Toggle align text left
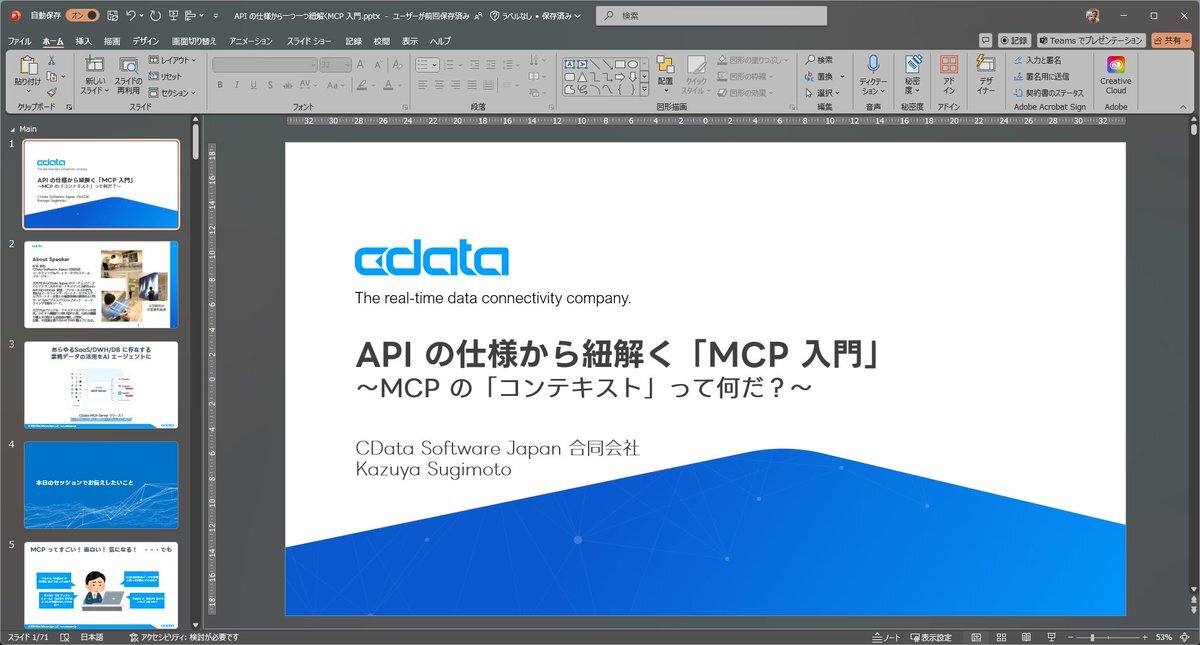This screenshot has height=645, width=1200. pos(422,85)
